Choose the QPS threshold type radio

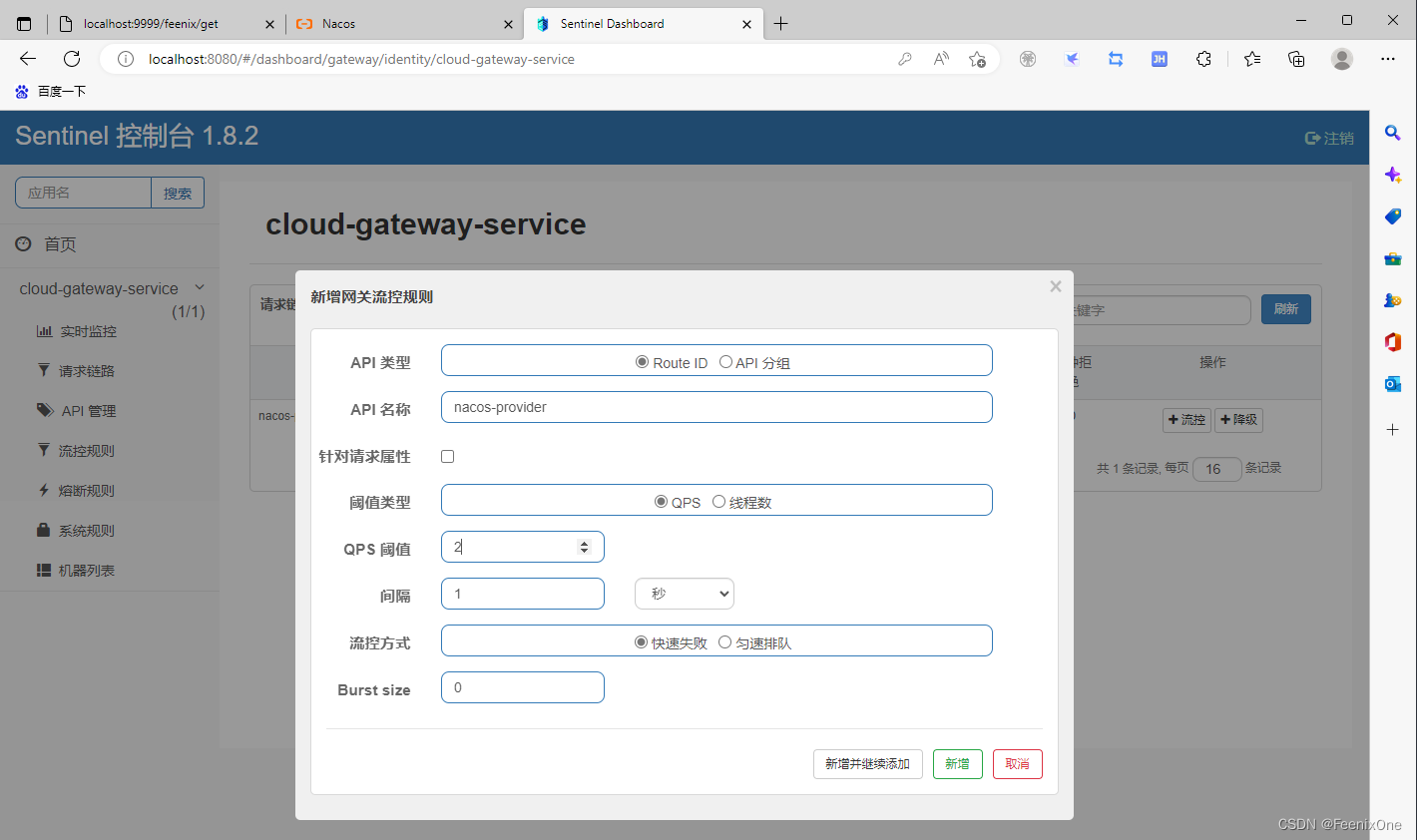661,502
